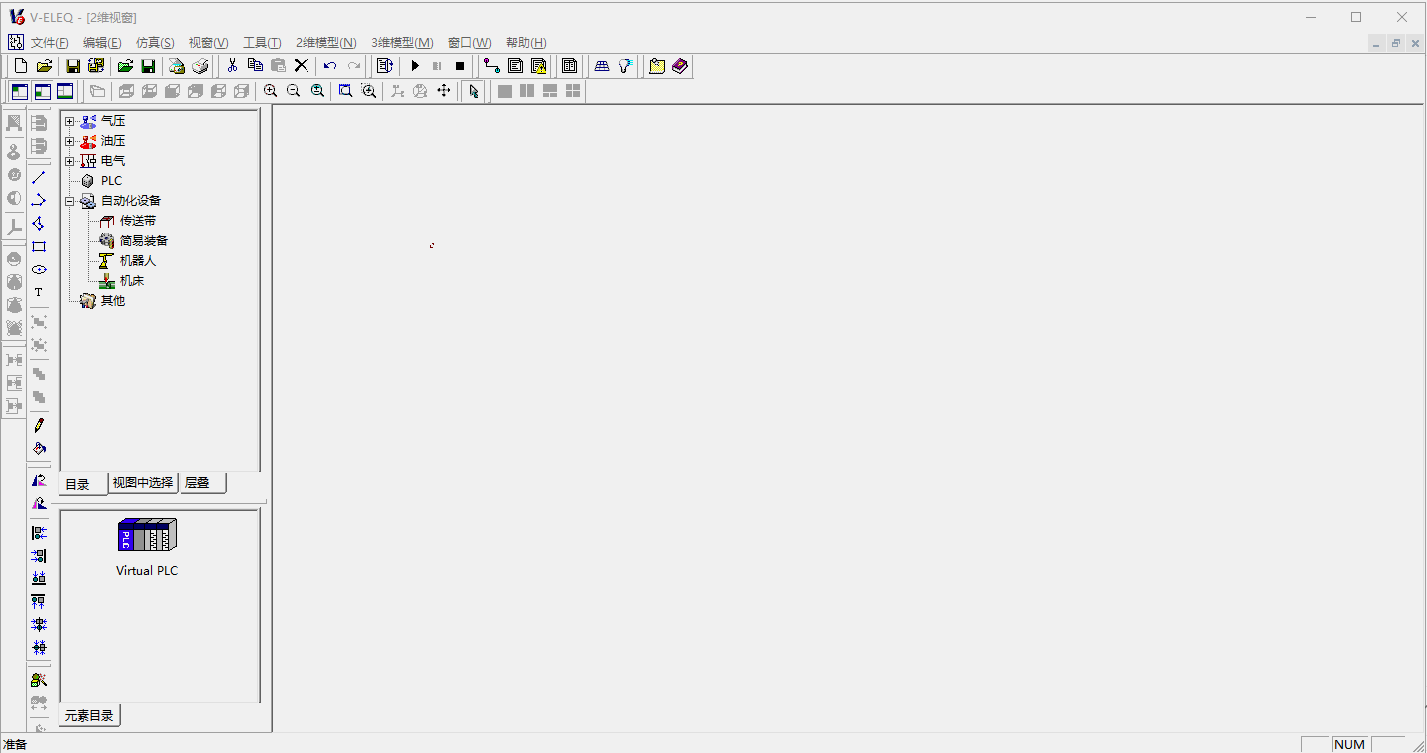Pick the pencil tool in the sidebar

[x=39, y=425]
